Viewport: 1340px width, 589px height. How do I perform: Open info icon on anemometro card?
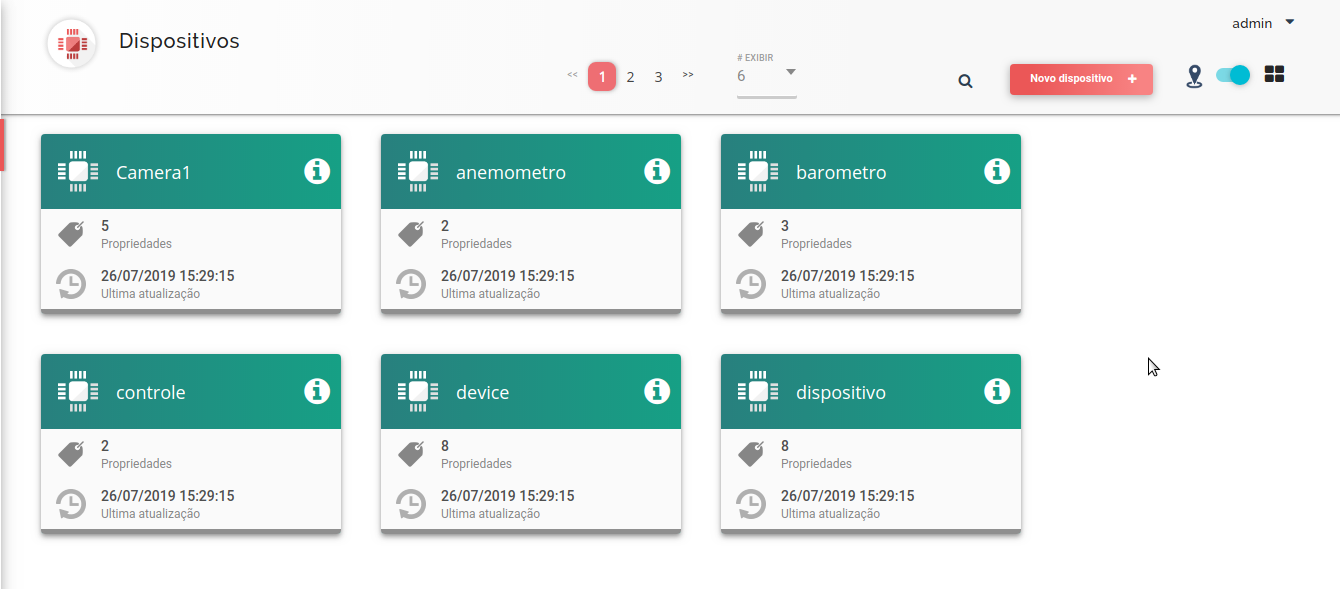(x=657, y=171)
